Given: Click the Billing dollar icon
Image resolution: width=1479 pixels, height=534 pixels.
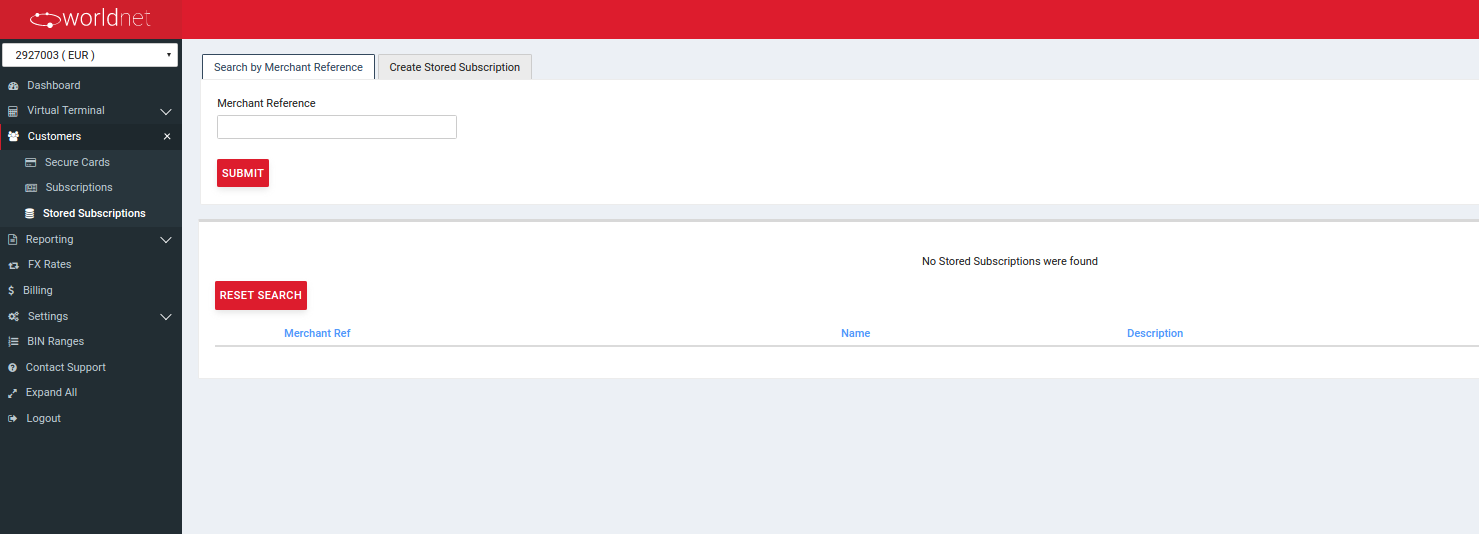Looking at the screenshot, I should tap(11, 291).
